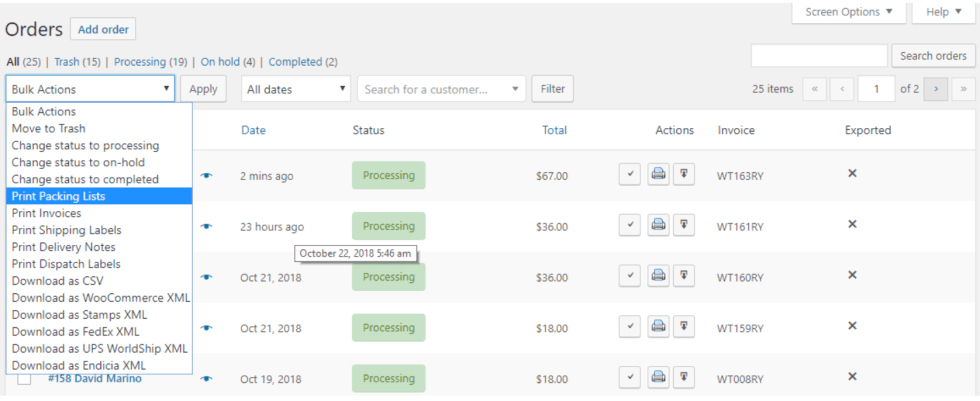
Task: Go to next page of orders
Action: point(936,89)
